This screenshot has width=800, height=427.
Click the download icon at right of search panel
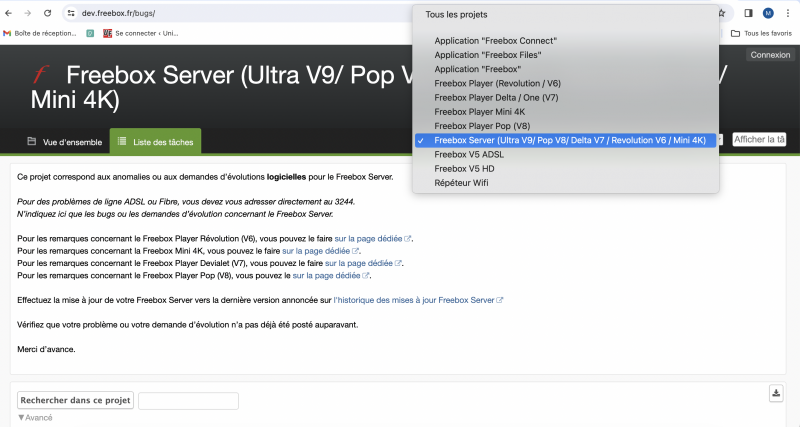pos(775,393)
